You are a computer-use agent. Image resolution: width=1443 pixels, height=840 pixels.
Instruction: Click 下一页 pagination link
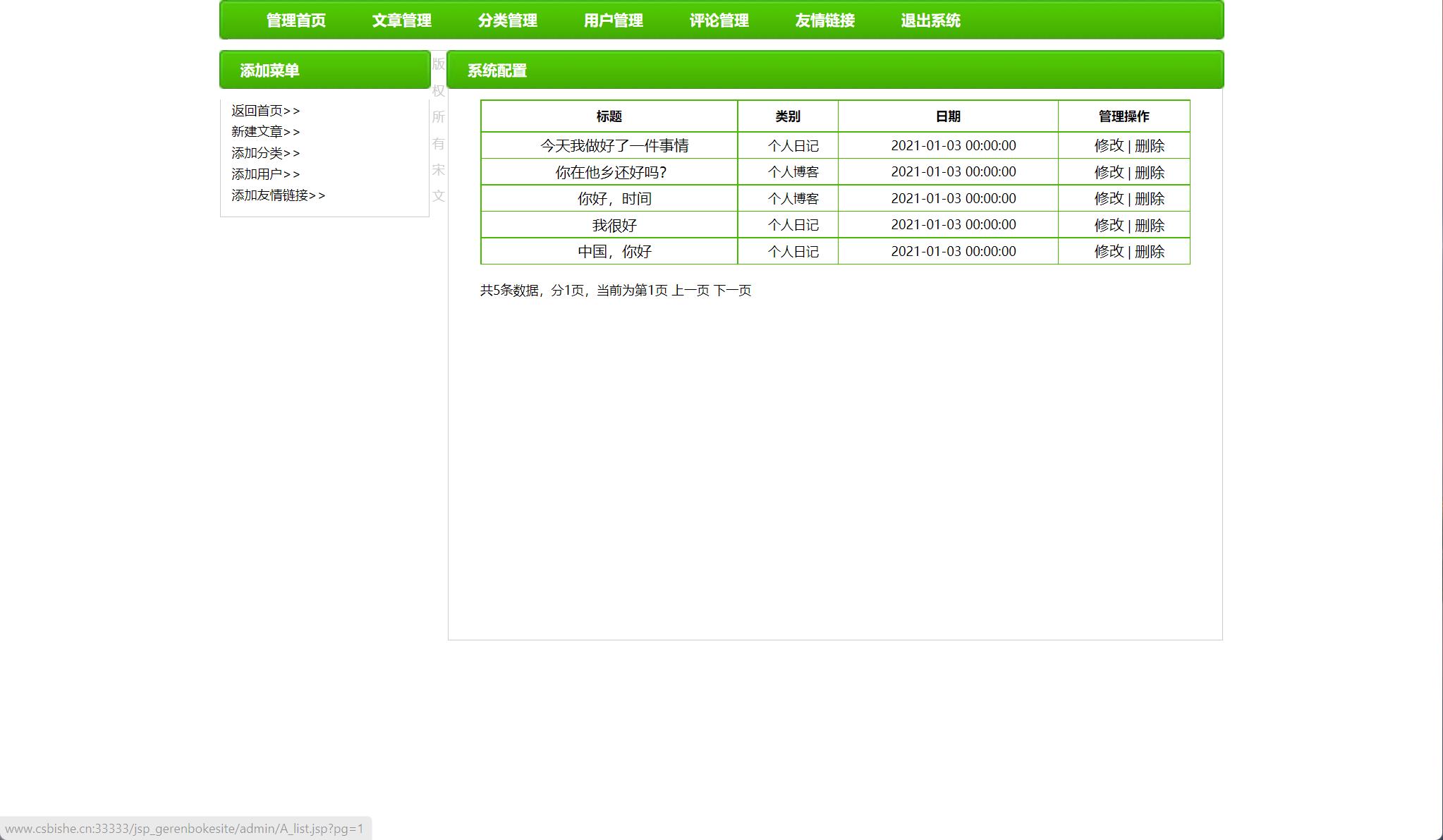click(732, 291)
